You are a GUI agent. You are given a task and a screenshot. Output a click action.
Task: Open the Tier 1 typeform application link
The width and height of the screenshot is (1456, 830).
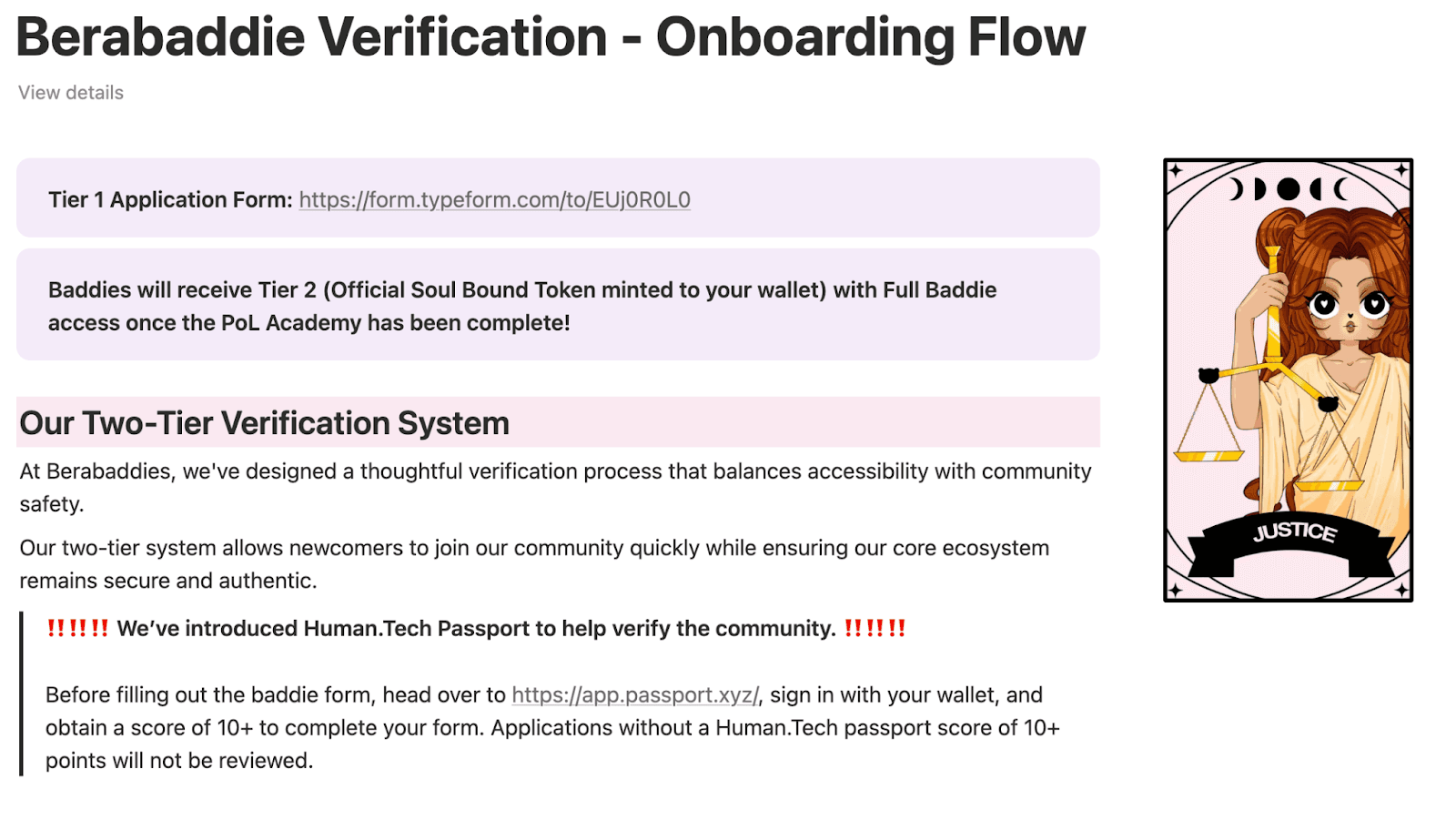tap(494, 200)
